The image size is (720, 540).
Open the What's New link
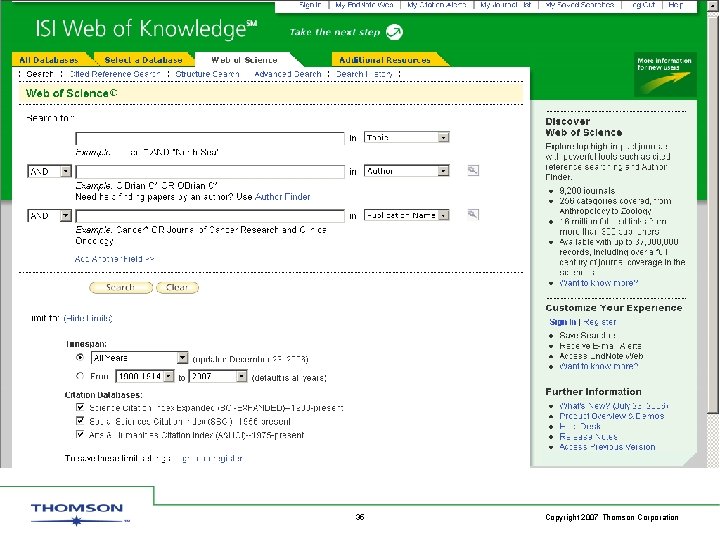[x=614, y=406]
